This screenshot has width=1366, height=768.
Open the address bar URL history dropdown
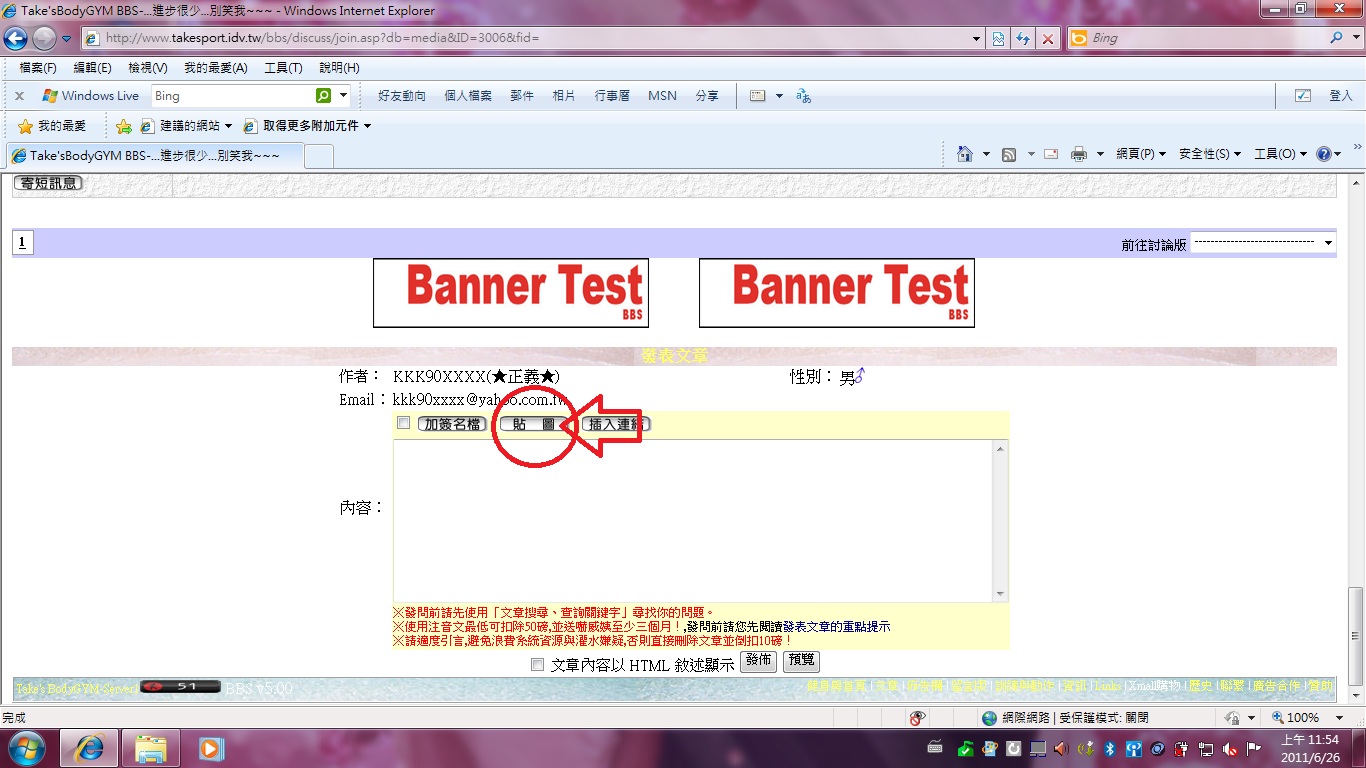click(977, 39)
